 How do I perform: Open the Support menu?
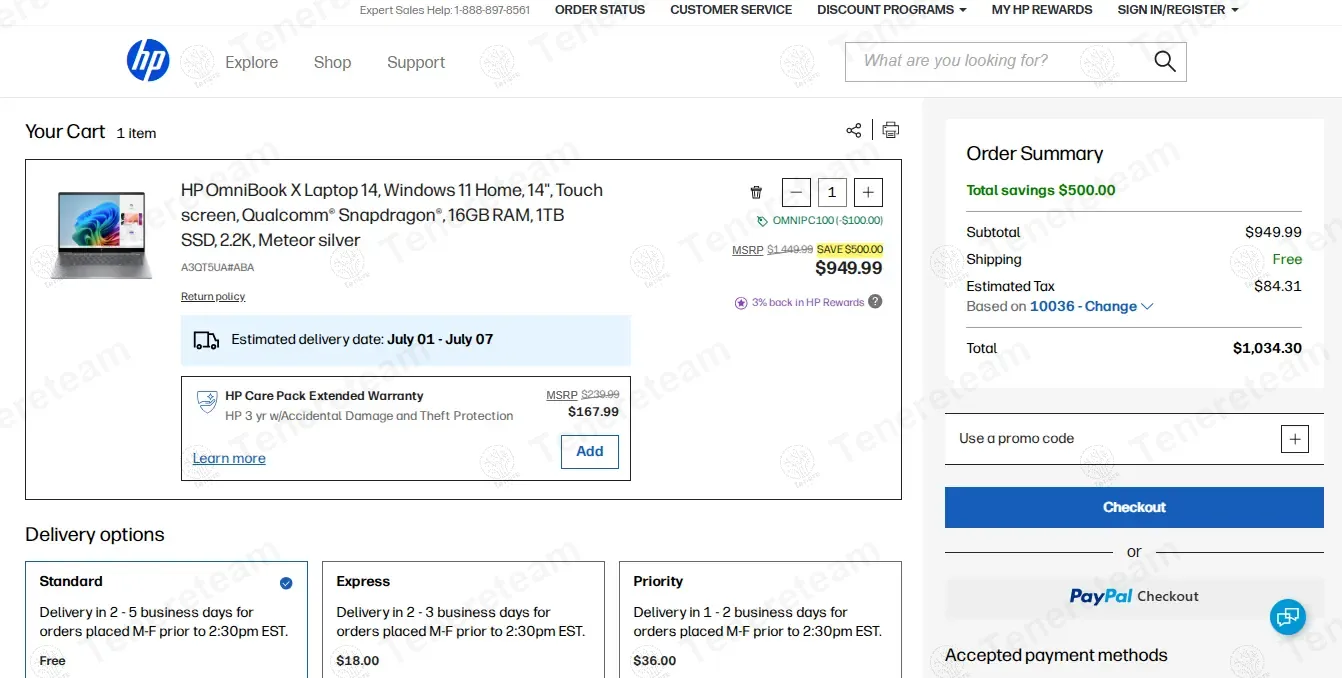click(416, 62)
